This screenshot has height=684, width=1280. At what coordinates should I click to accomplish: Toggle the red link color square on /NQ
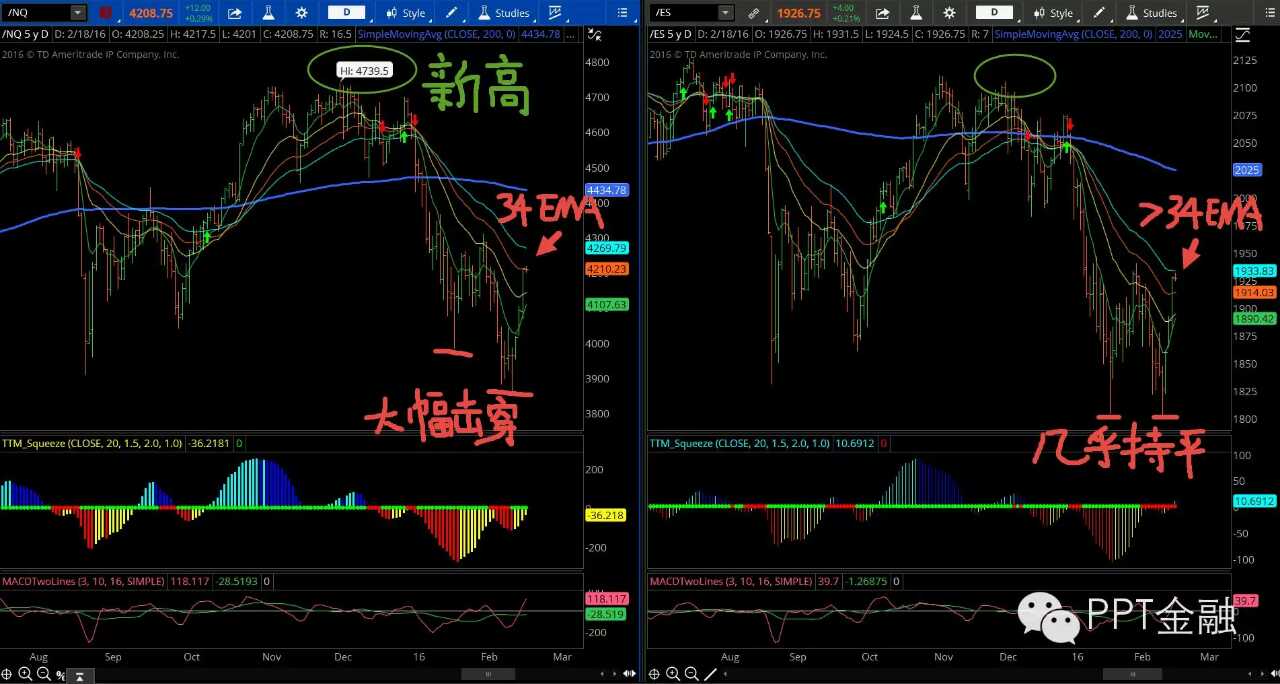coord(107,13)
